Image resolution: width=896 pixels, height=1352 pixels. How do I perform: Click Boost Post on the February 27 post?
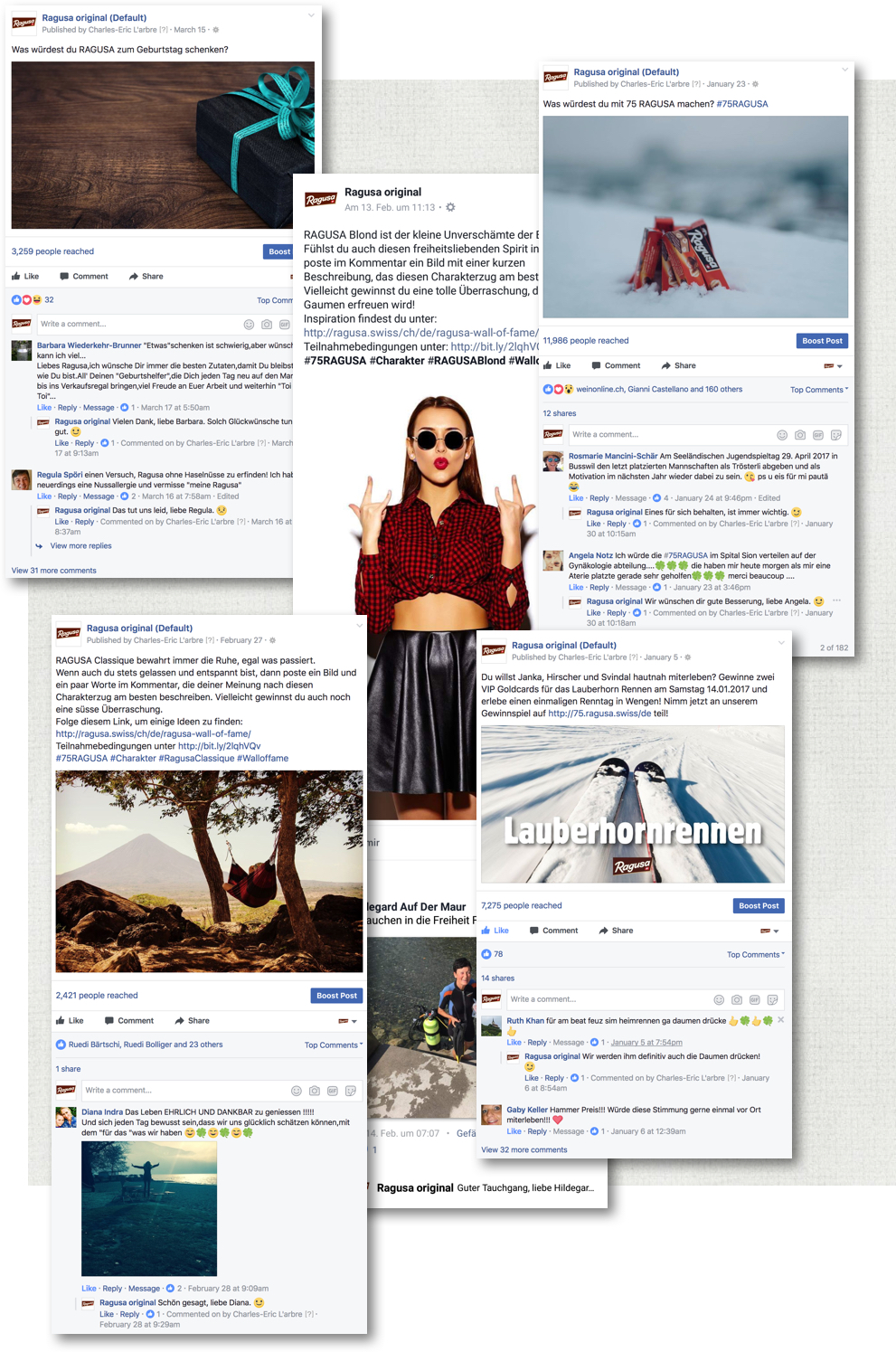[x=336, y=996]
